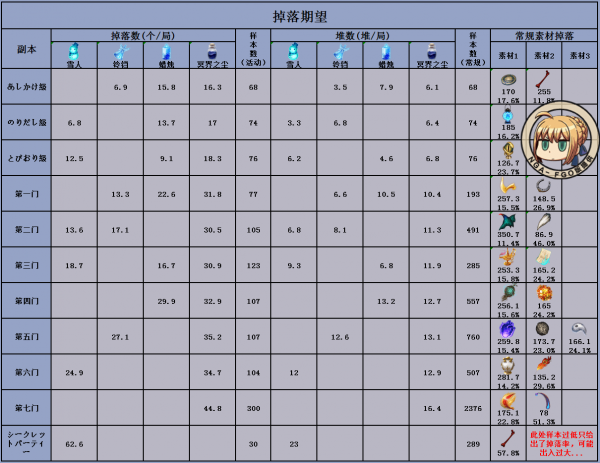Click the 760 sample count in 第五门 row
600x463 pixels.
[473, 337]
